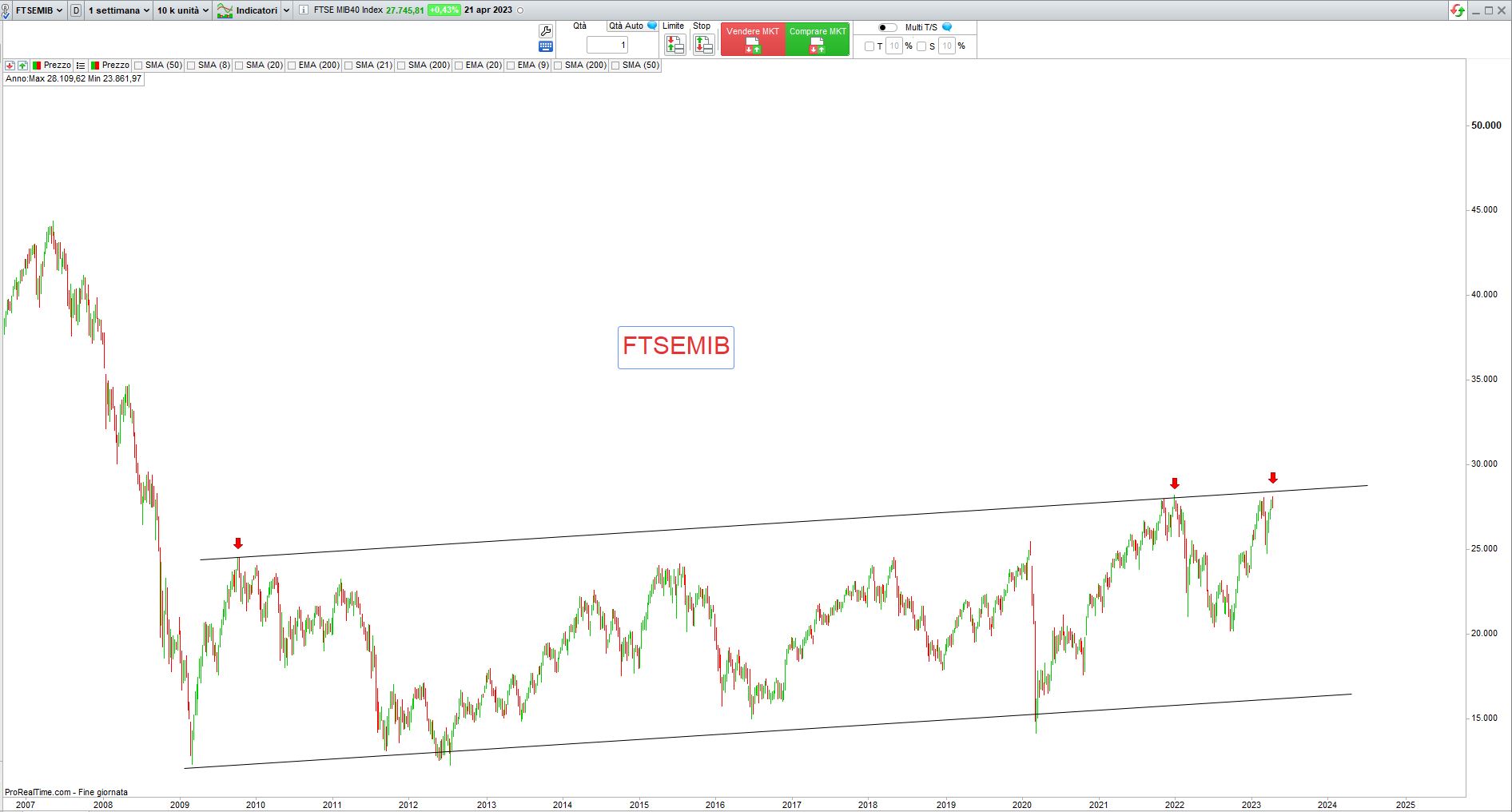Enable the EMA (9) checkbox

point(511,66)
